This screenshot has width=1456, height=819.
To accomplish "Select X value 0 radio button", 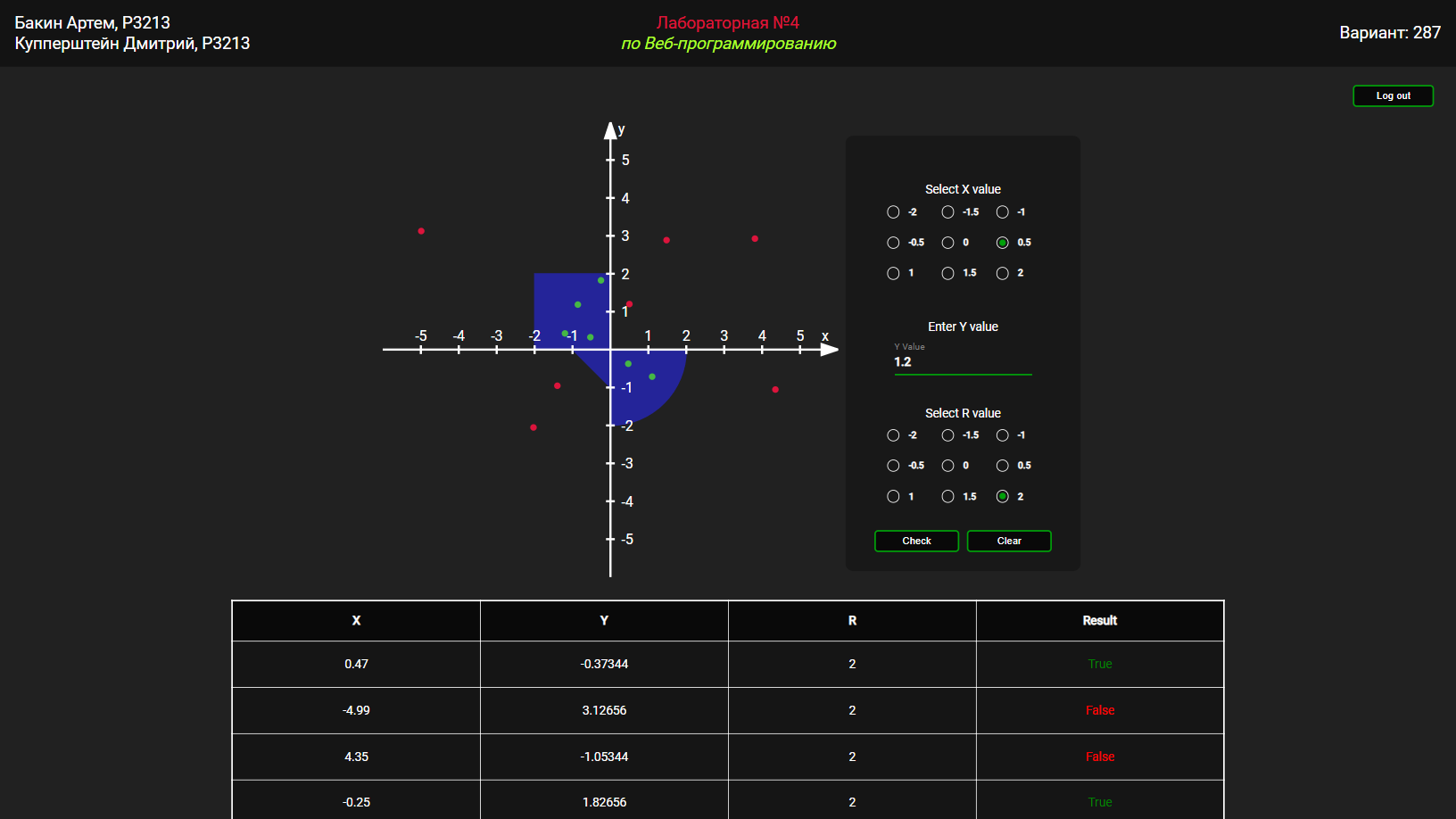I will point(947,243).
